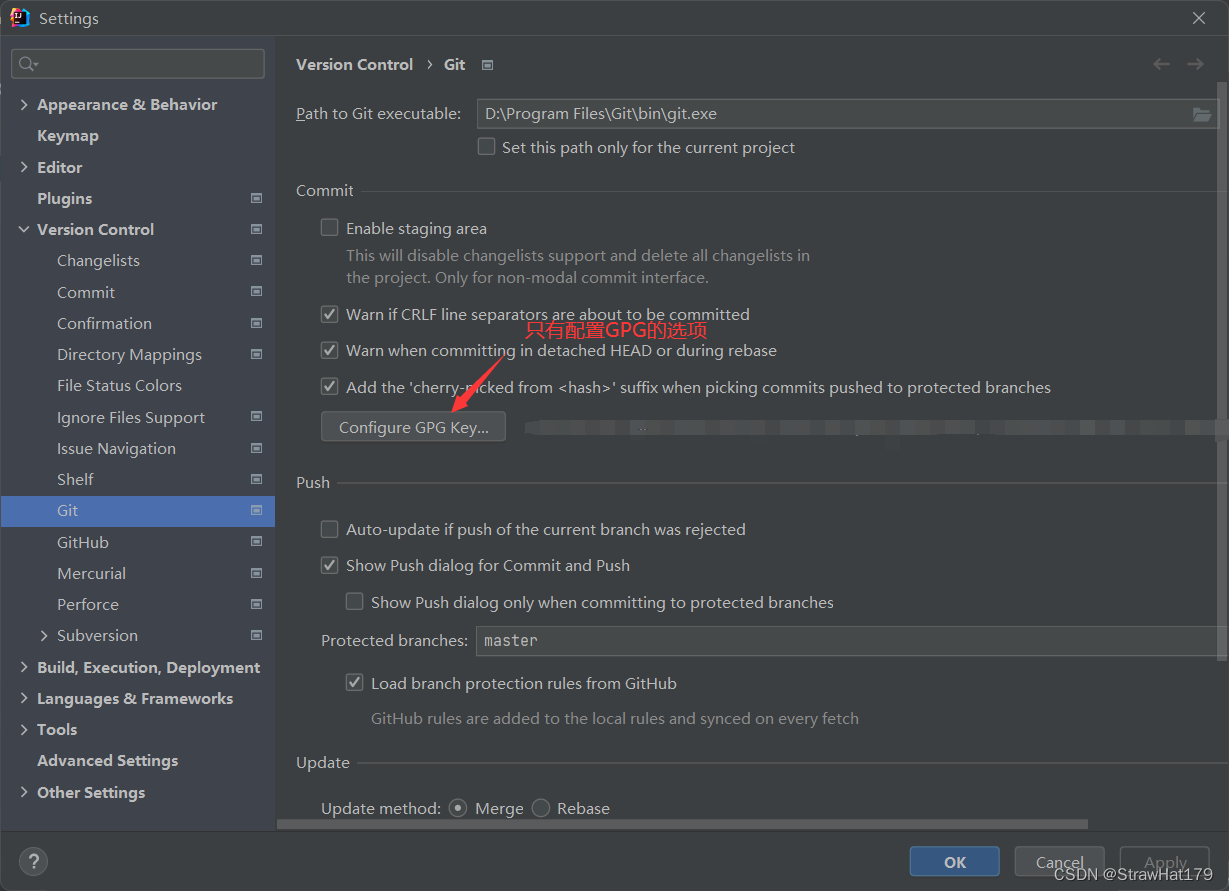Image resolution: width=1229 pixels, height=891 pixels.
Task: Click the search magnifier icon in settings search
Action: coord(27,64)
